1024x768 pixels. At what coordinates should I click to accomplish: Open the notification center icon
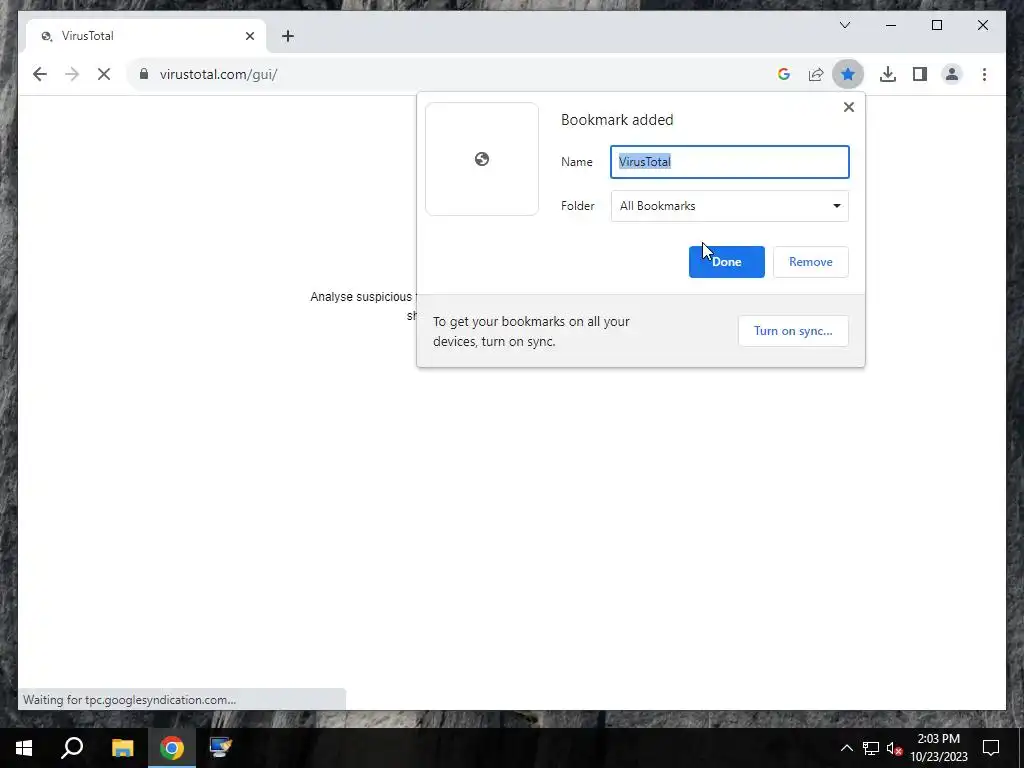pyautogui.click(x=991, y=748)
